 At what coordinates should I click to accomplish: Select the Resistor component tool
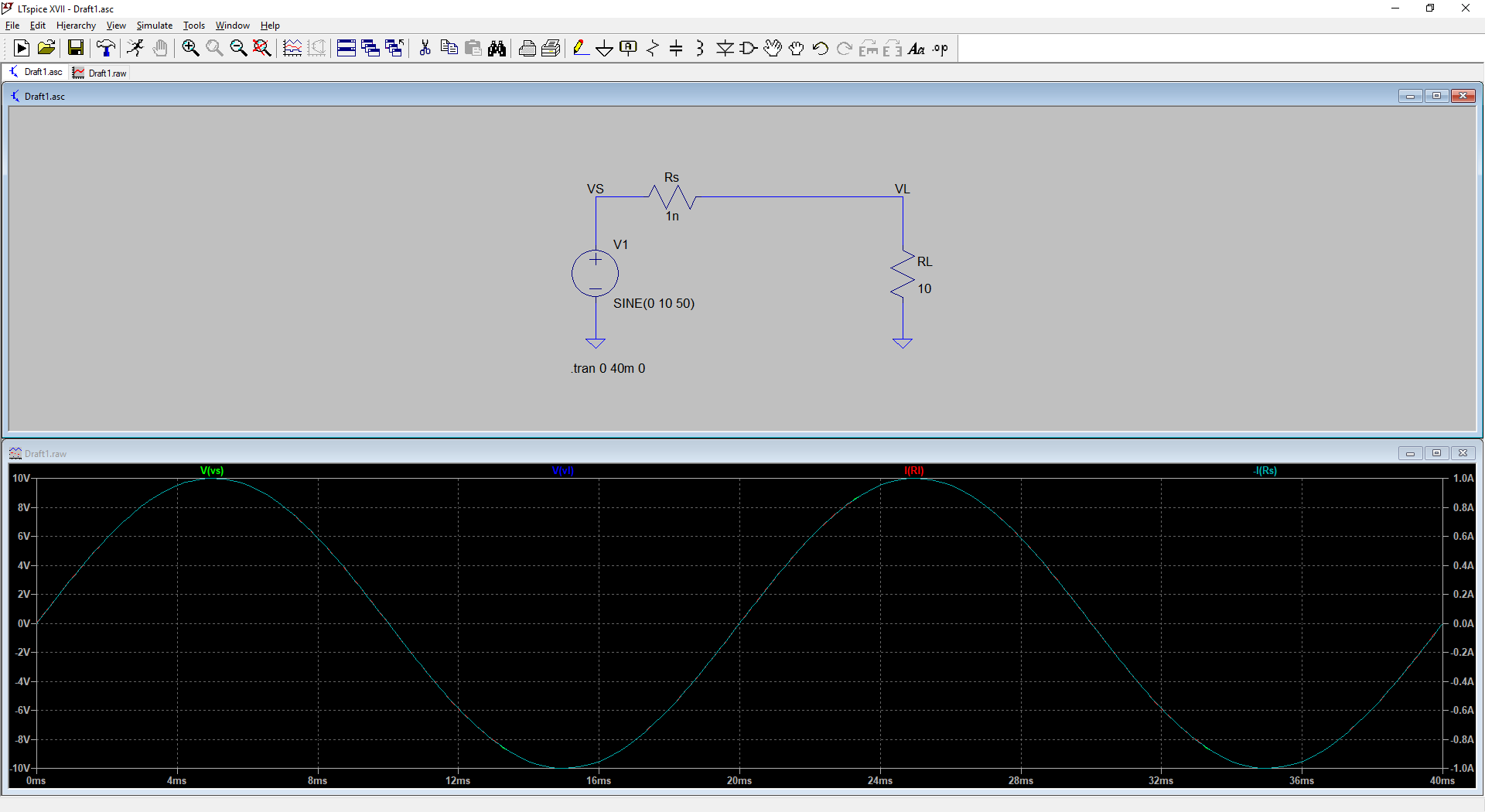pos(653,49)
